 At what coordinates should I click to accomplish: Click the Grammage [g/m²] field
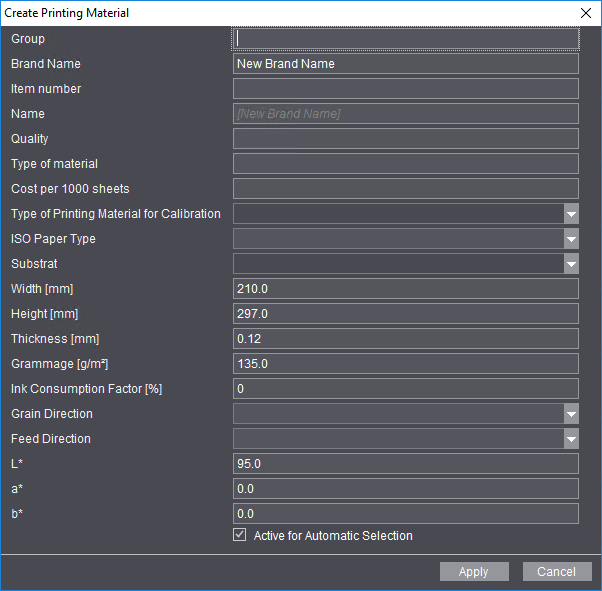[405, 364]
